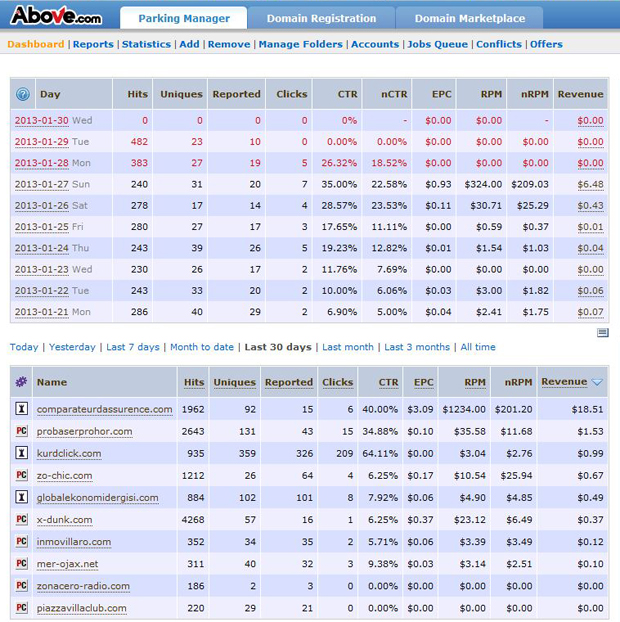Screen dimensions: 620x622
Task: Select the Today date range
Action: point(24,347)
